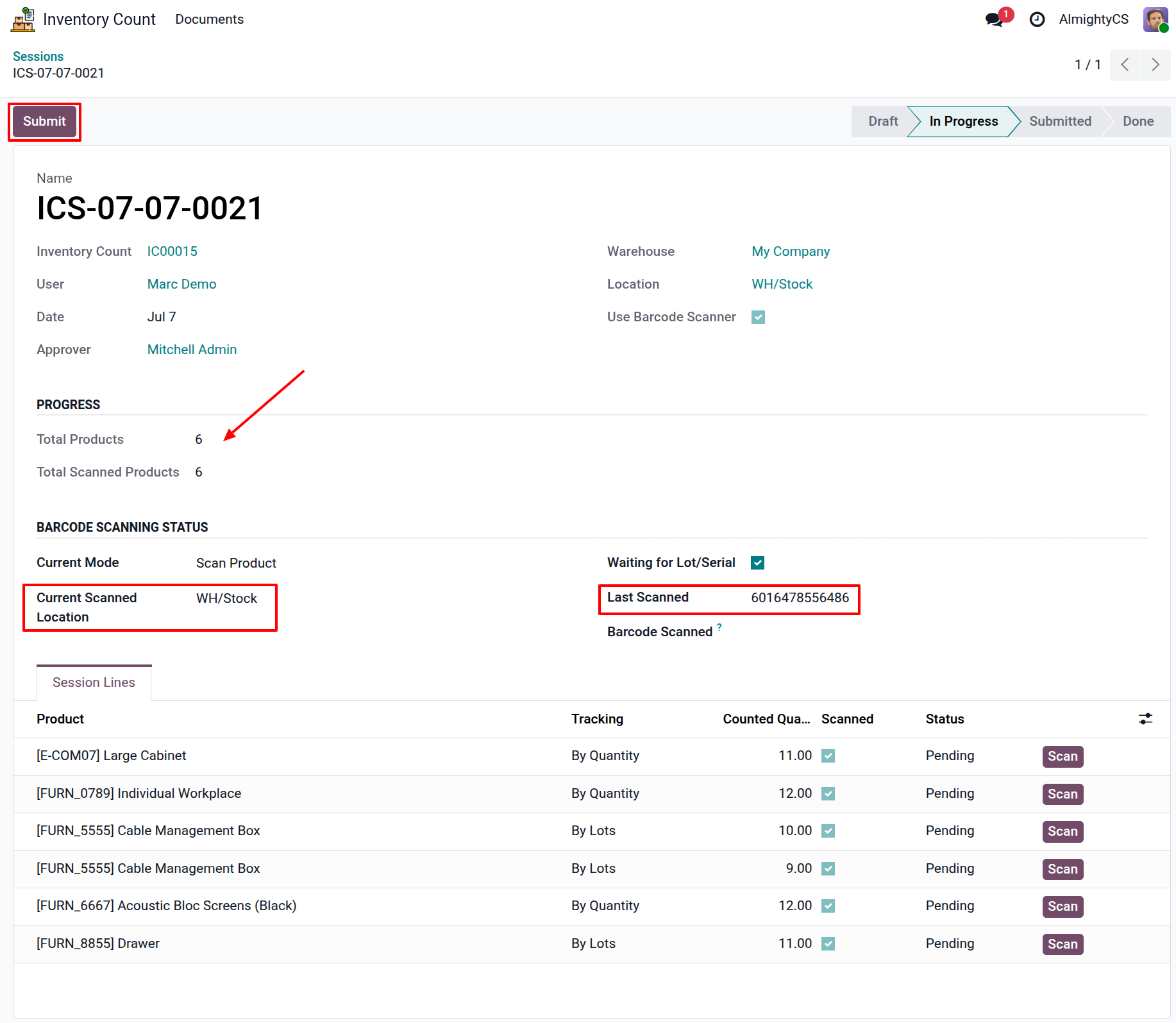1176x1023 pixels.
Task: Click Scan for the Drawer product
Action: coord(1063,944)
